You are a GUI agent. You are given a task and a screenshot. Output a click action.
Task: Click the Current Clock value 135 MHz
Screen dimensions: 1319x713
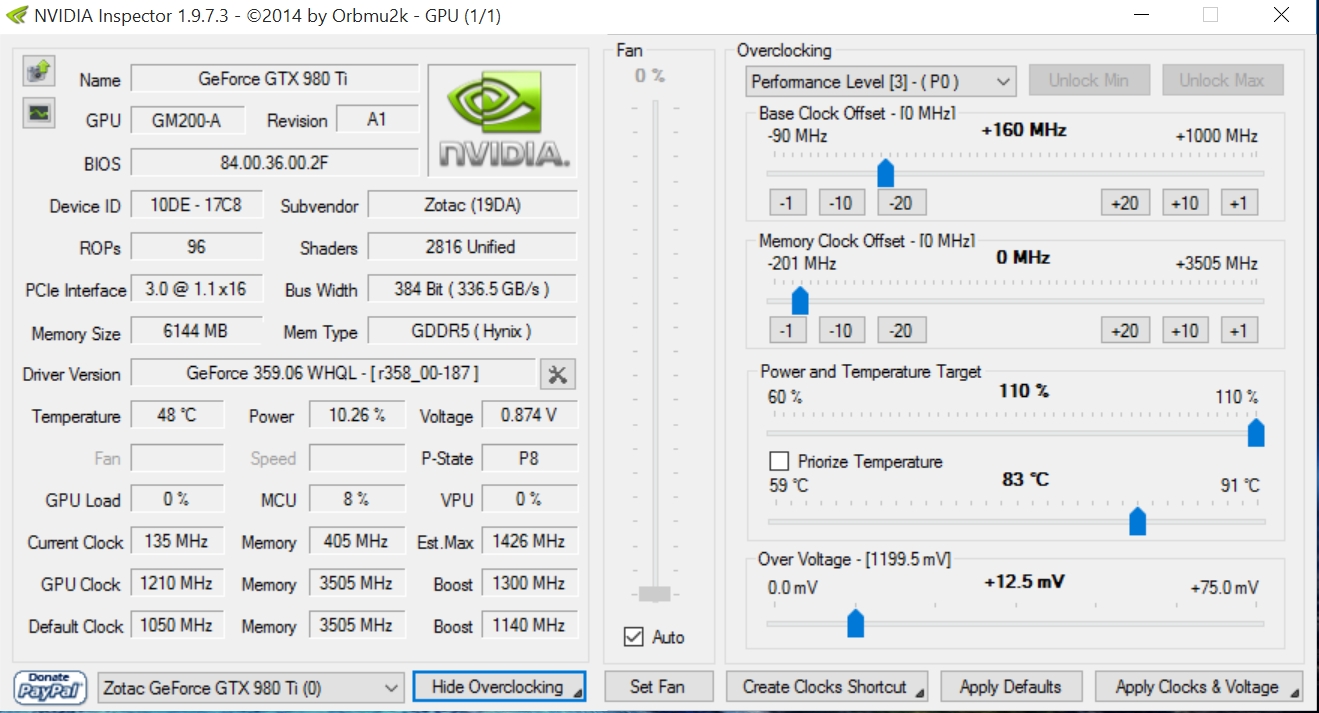click(x=177, y=541)
